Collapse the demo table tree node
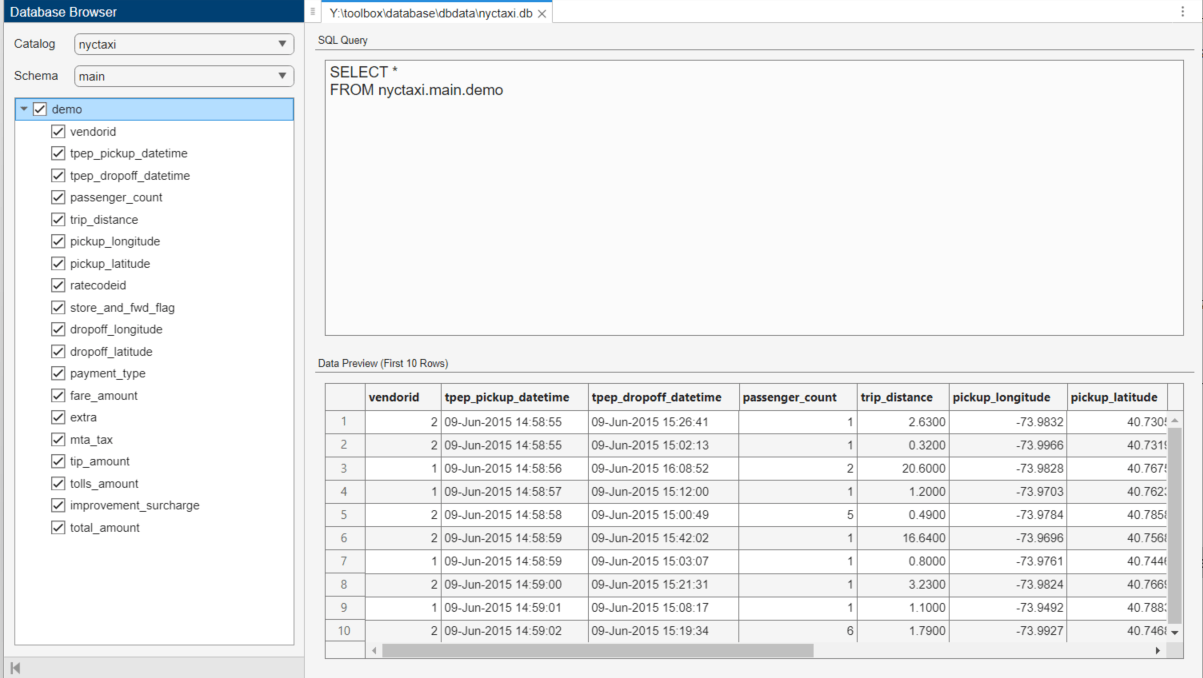This screenshot has height=678, width=1203. click(x=25, y=108)
